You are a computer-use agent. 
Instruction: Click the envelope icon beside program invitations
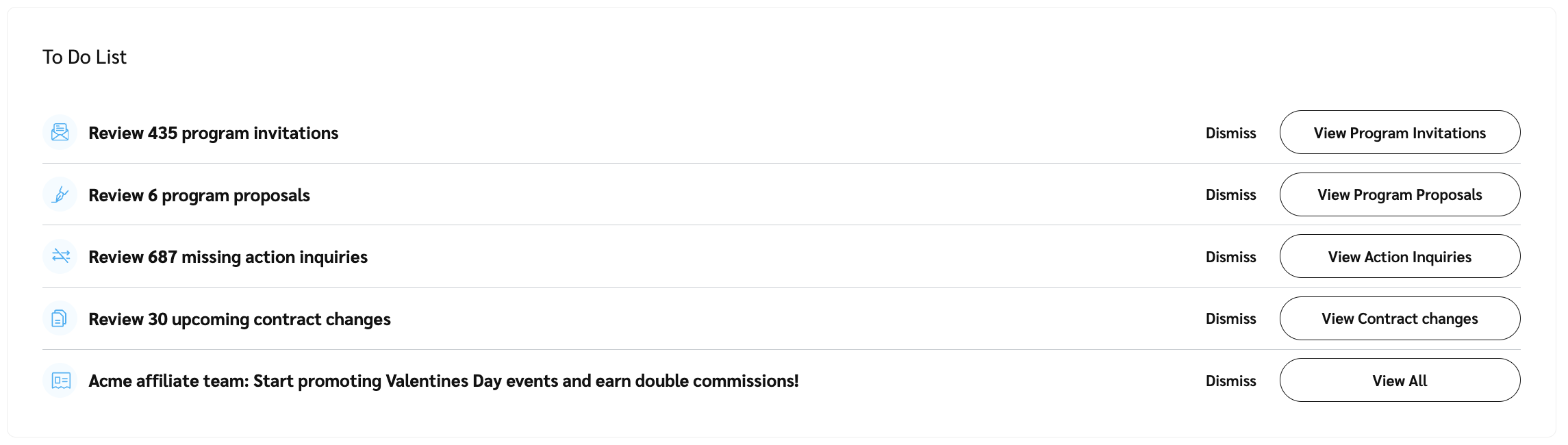(x=60, y=132)
